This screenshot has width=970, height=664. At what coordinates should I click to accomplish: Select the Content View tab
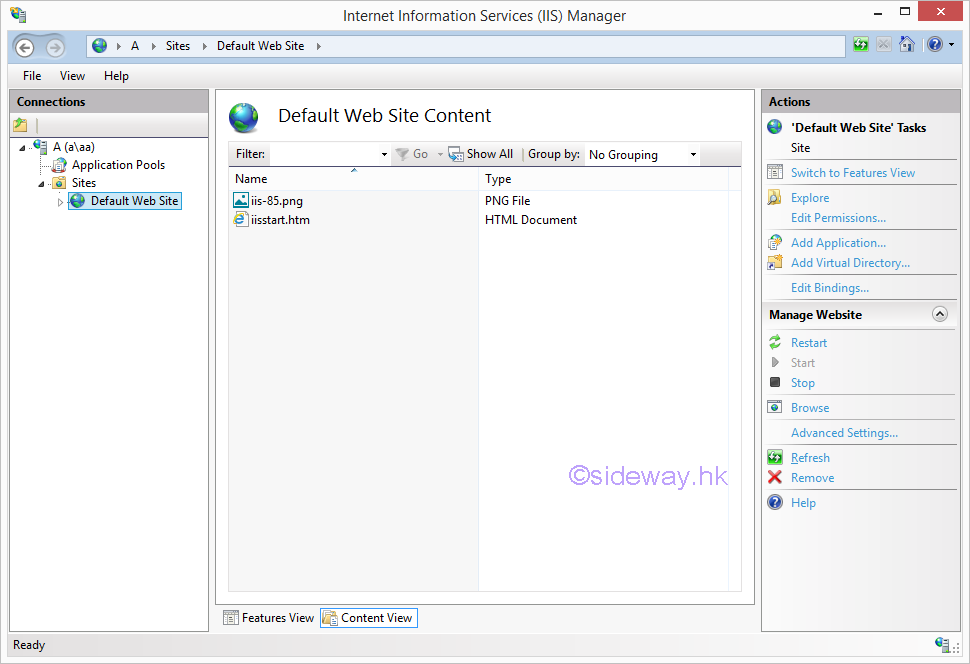point(369,618)
